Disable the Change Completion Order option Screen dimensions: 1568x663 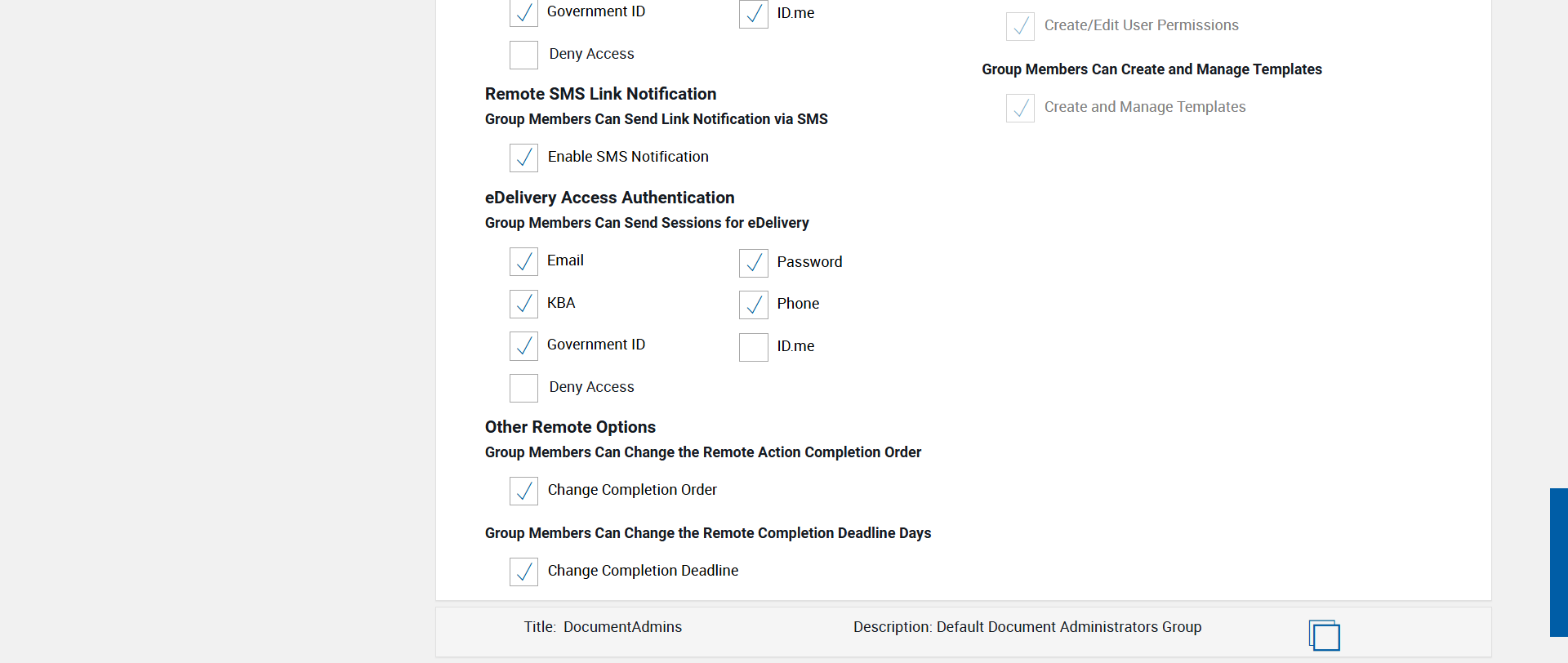523,491
